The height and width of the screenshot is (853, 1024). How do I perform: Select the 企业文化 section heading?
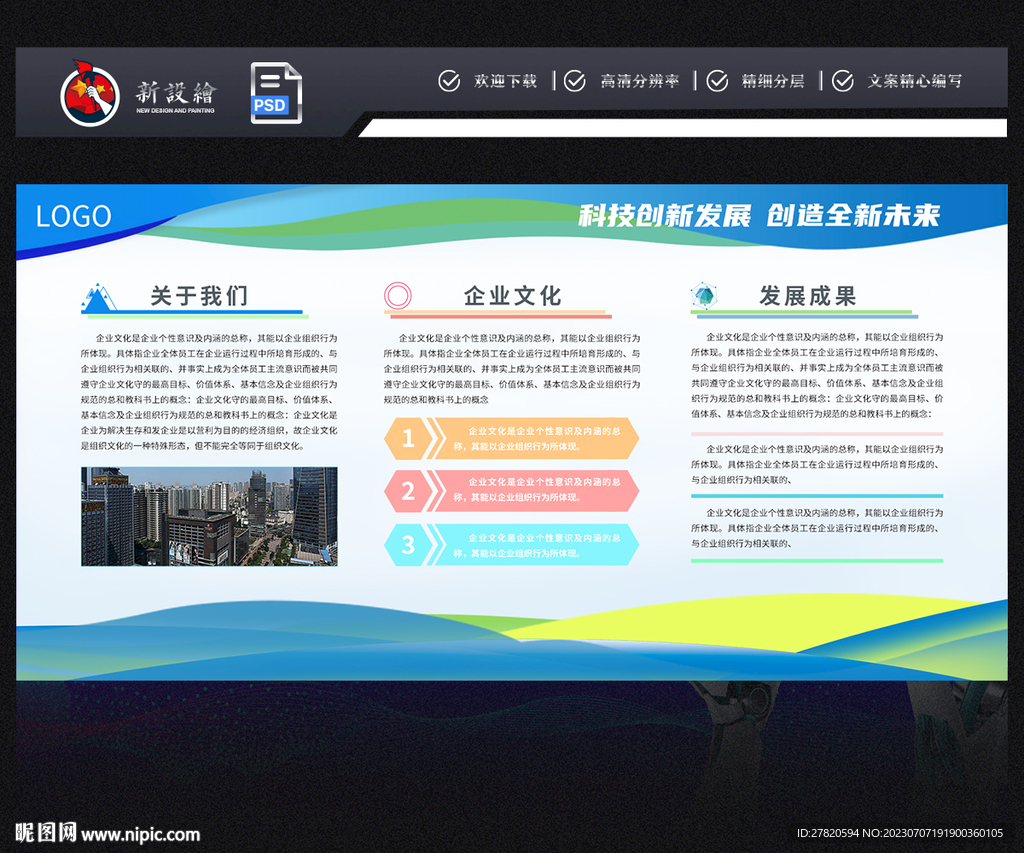(513, 296)
